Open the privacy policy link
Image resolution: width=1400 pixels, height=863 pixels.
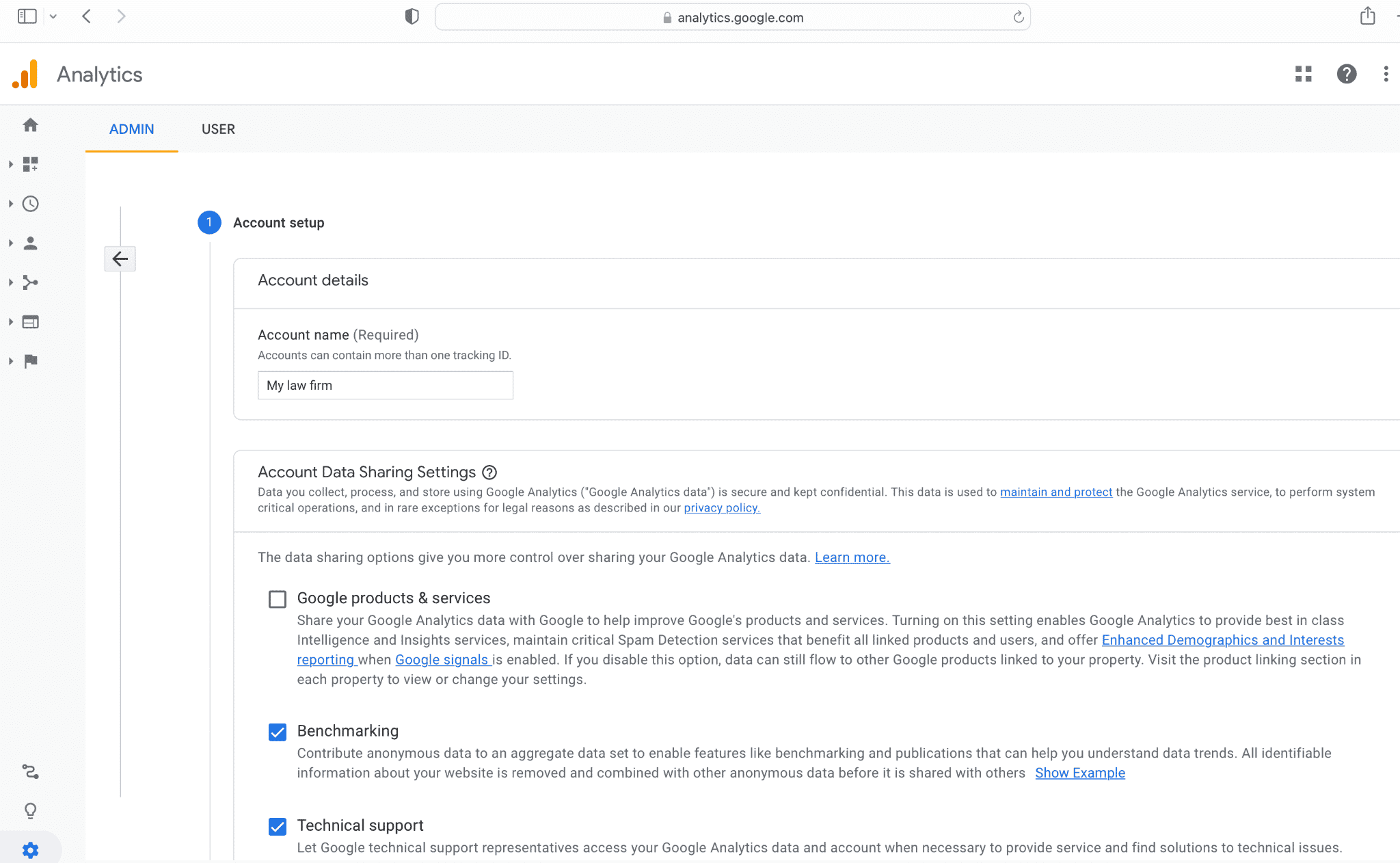[722, 508]
